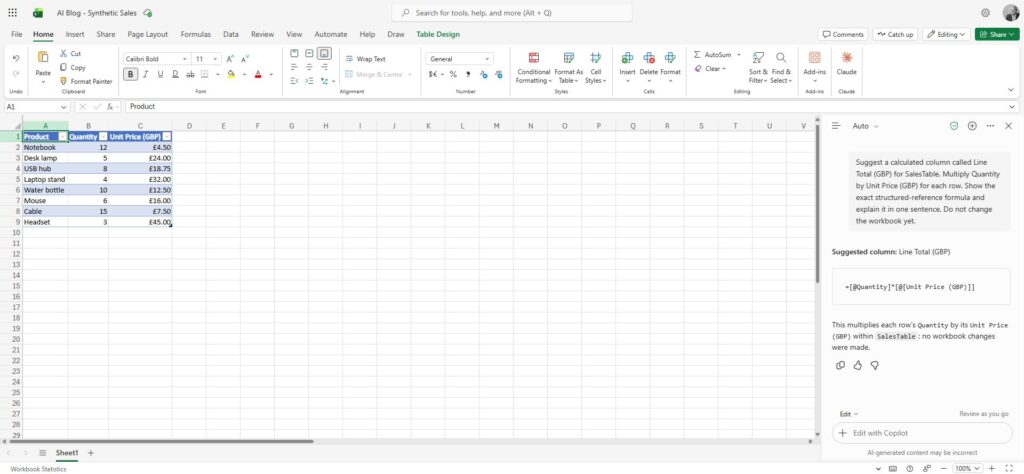The width and height of the screenshot is (1024, 474).
Task: Switch to the Insert ribbon tab
Action: [74, 34]
